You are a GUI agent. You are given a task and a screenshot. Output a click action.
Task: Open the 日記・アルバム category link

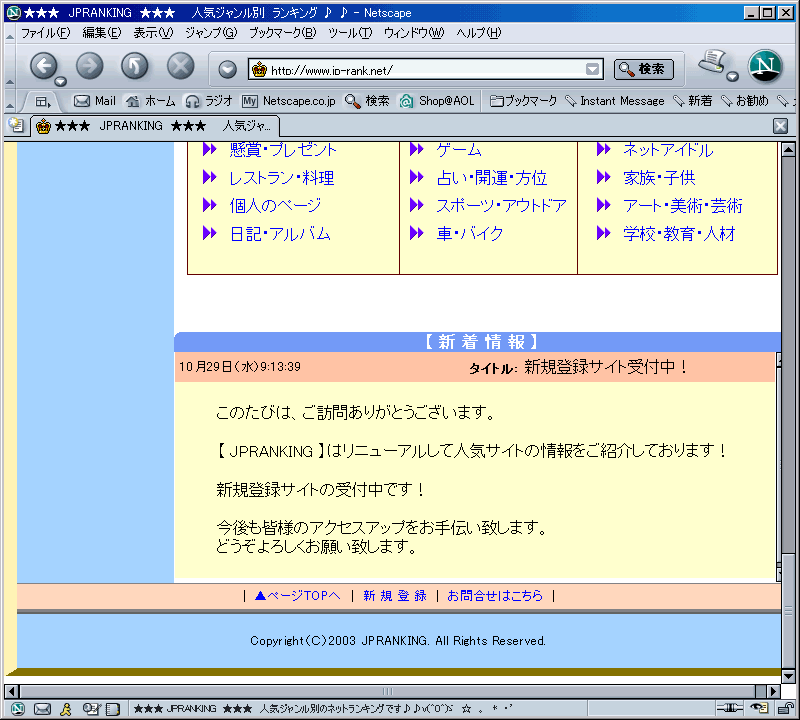[x=280, y=234]
